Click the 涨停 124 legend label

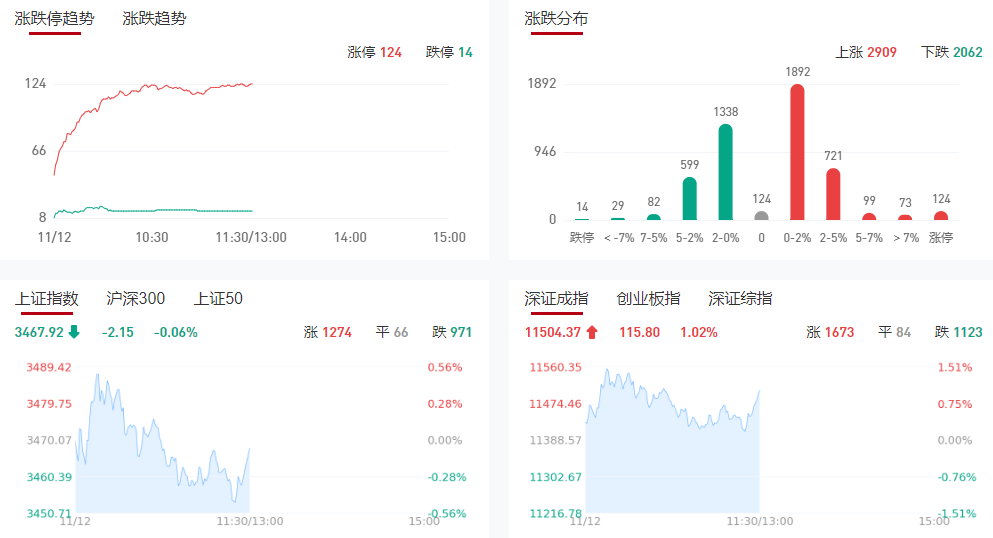tap(374, 52)
